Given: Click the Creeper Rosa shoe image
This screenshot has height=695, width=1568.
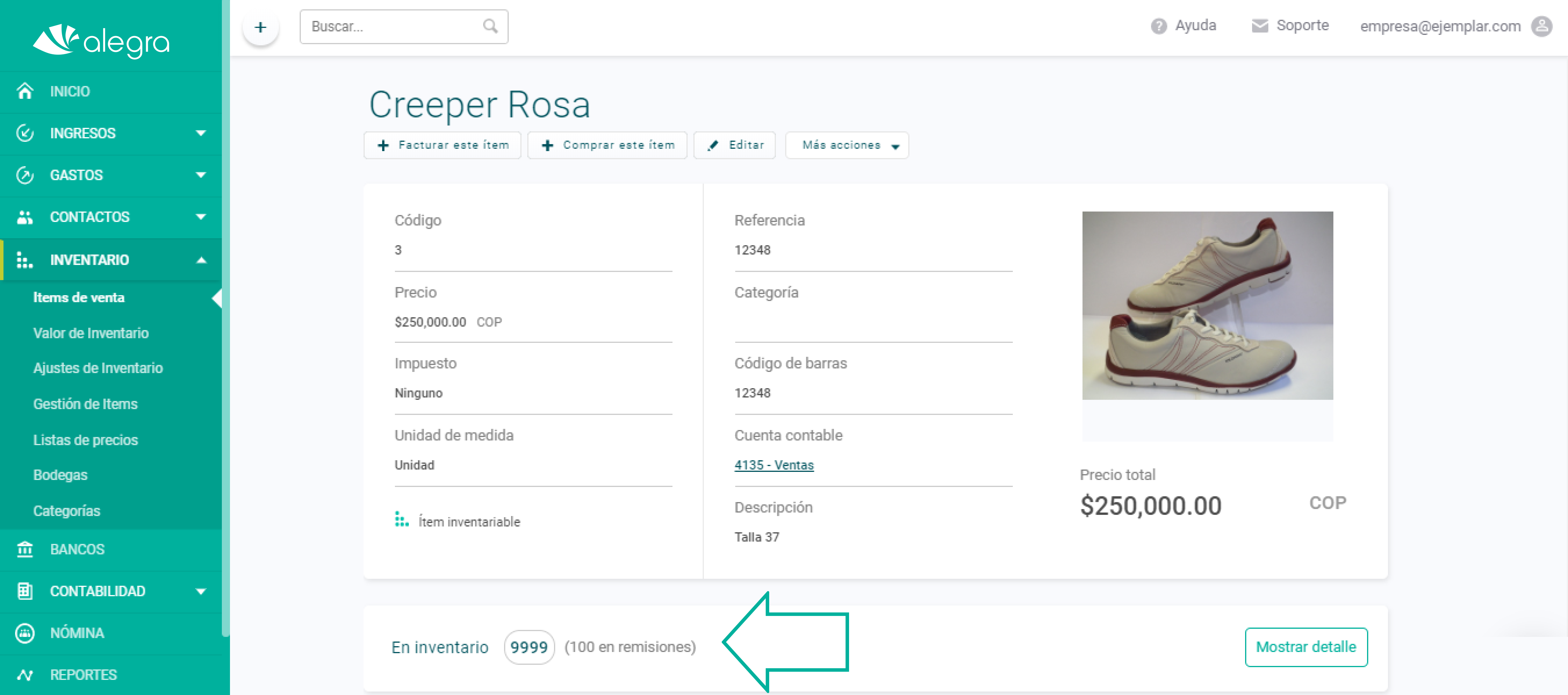Looking at the screenshot, I should (1207, 306).
